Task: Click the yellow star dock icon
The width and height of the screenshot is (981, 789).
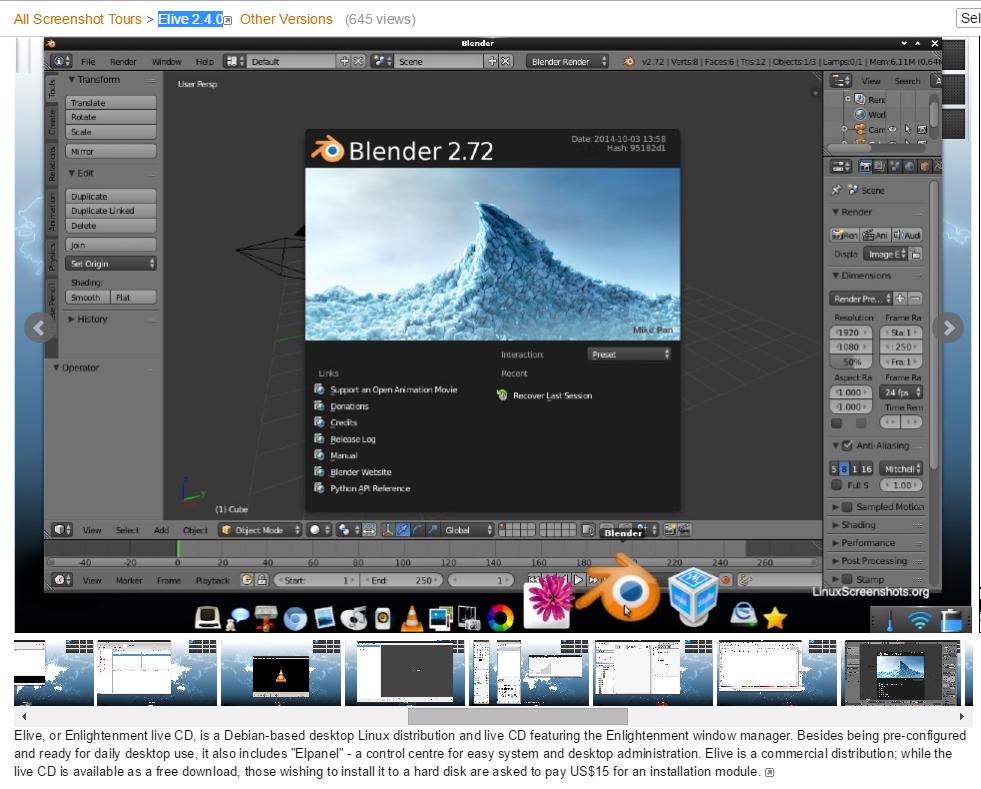Action: tap(775, 618)
